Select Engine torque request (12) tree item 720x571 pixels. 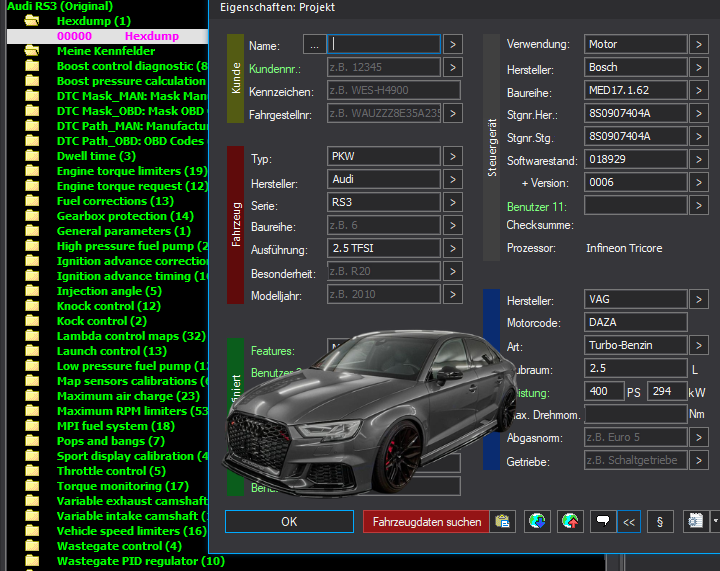[133, 186]
